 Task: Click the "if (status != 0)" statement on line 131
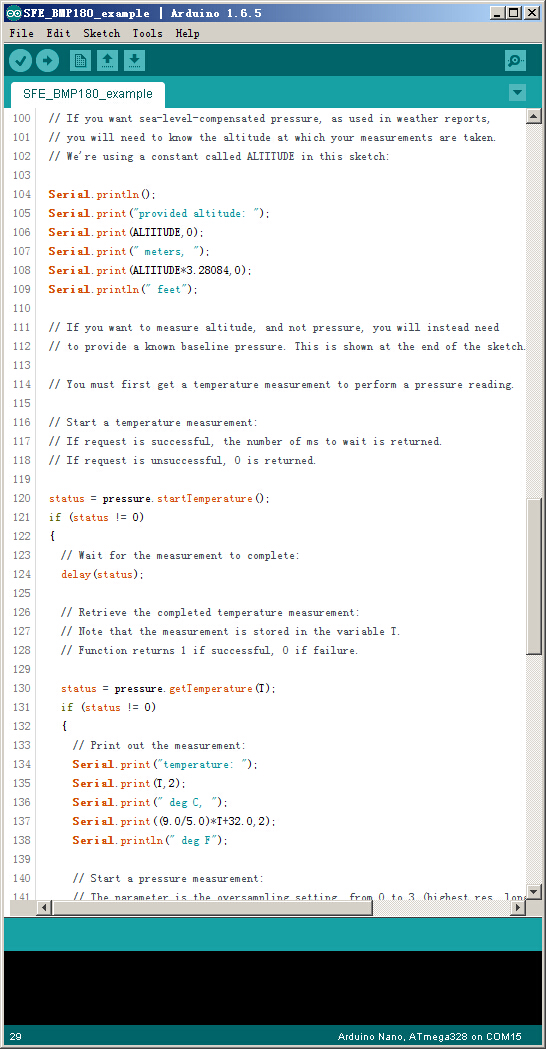point(108,707)
